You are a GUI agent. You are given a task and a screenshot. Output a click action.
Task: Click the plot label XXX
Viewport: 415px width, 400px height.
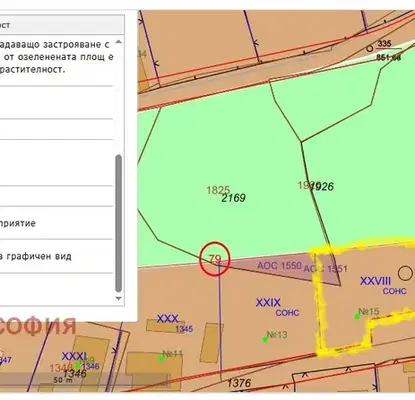(x=167, y=318)
